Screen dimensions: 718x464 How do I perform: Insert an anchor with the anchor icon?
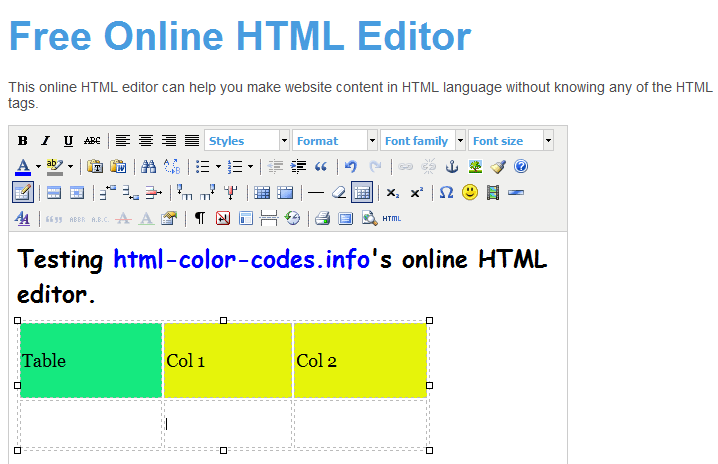pos(452,167)
